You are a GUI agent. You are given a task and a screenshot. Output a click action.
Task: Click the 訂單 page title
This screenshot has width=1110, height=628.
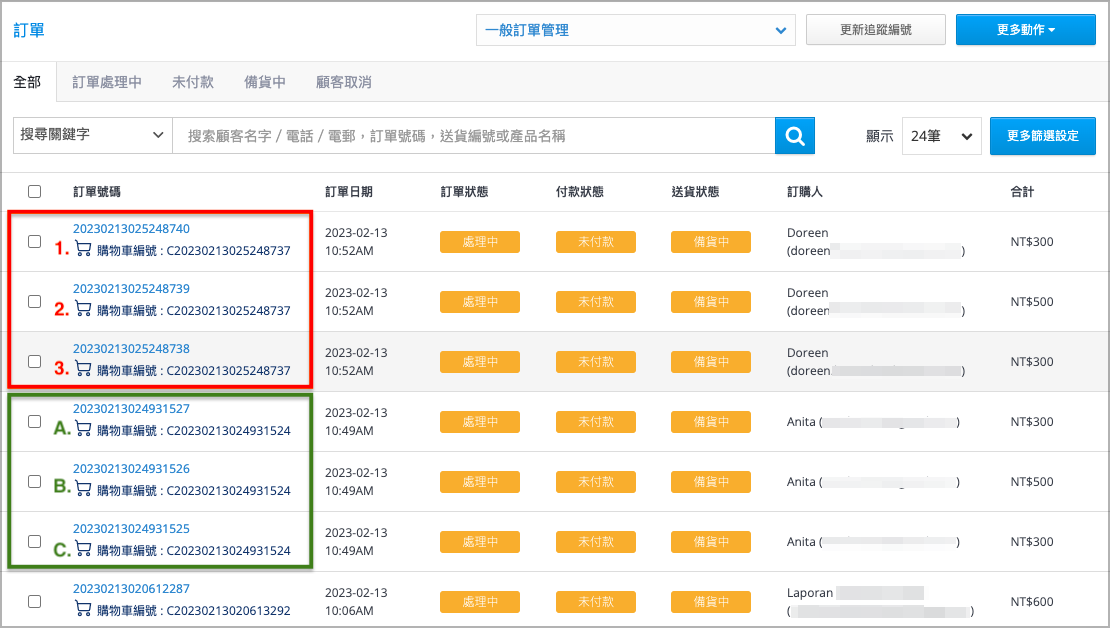tap(29, 30)
